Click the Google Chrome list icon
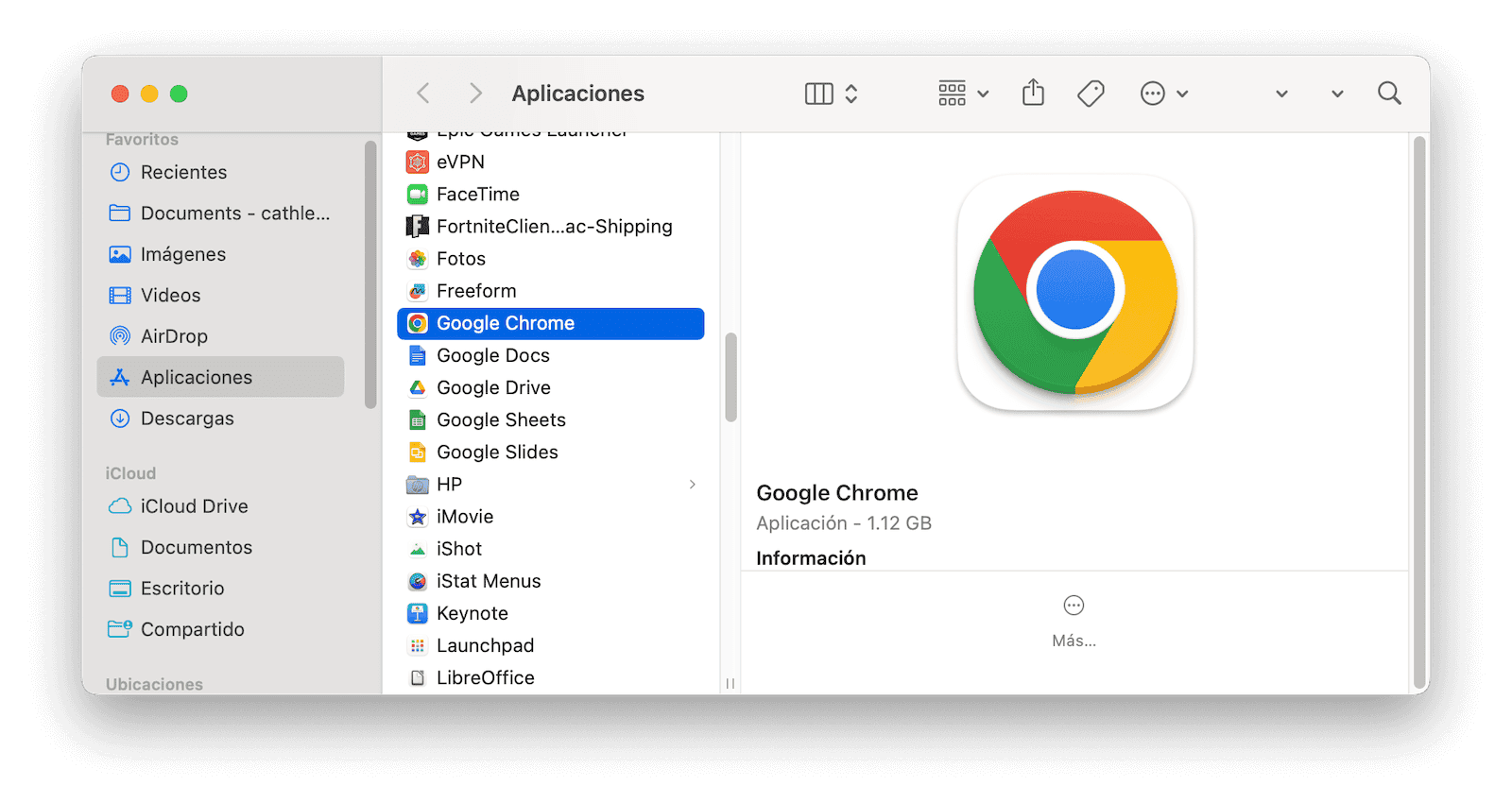Screen dimensions: 1512x803 click(x=418, y=323)
